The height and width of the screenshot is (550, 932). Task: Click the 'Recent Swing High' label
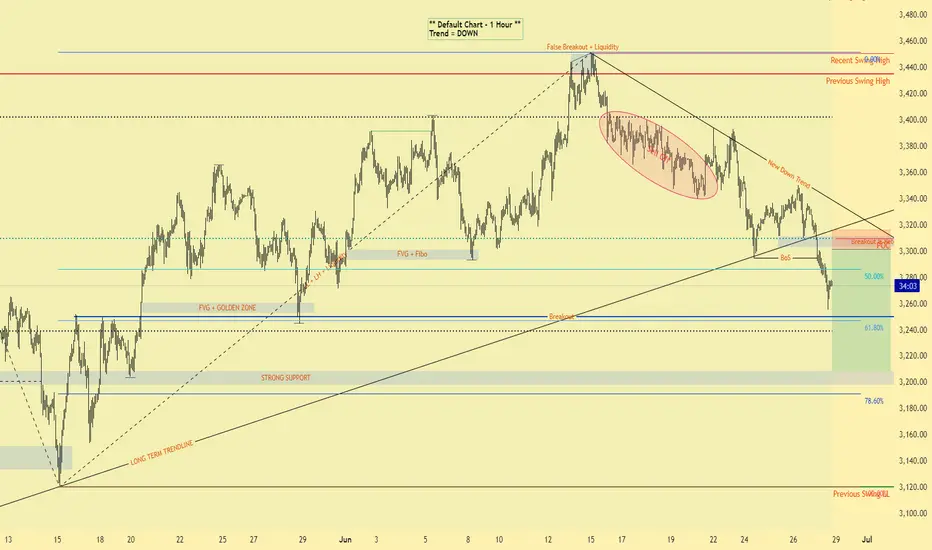click(x=859, y=61)
